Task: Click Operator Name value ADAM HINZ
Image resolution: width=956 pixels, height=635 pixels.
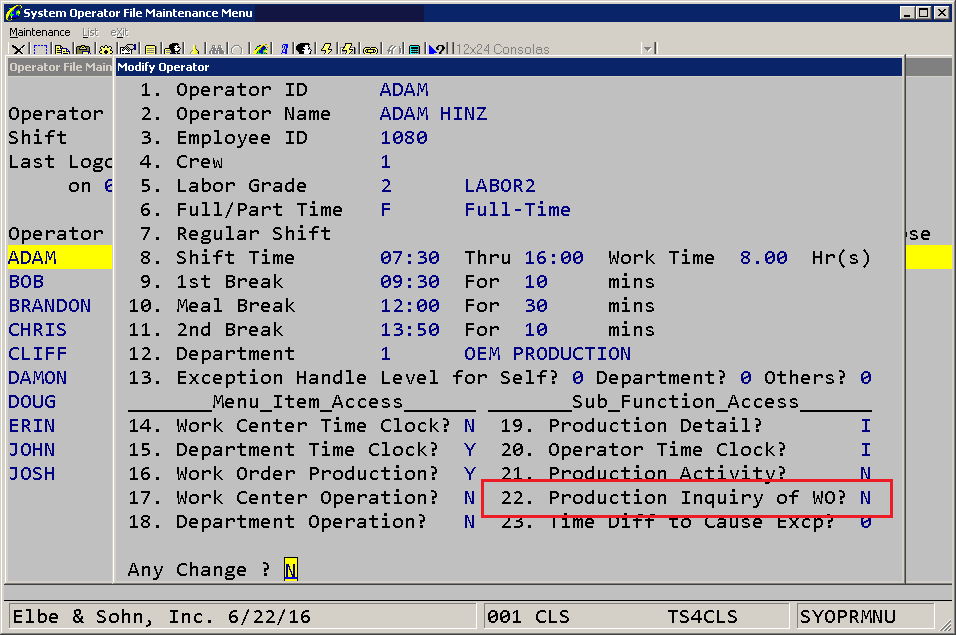Action: pos(433,113)
